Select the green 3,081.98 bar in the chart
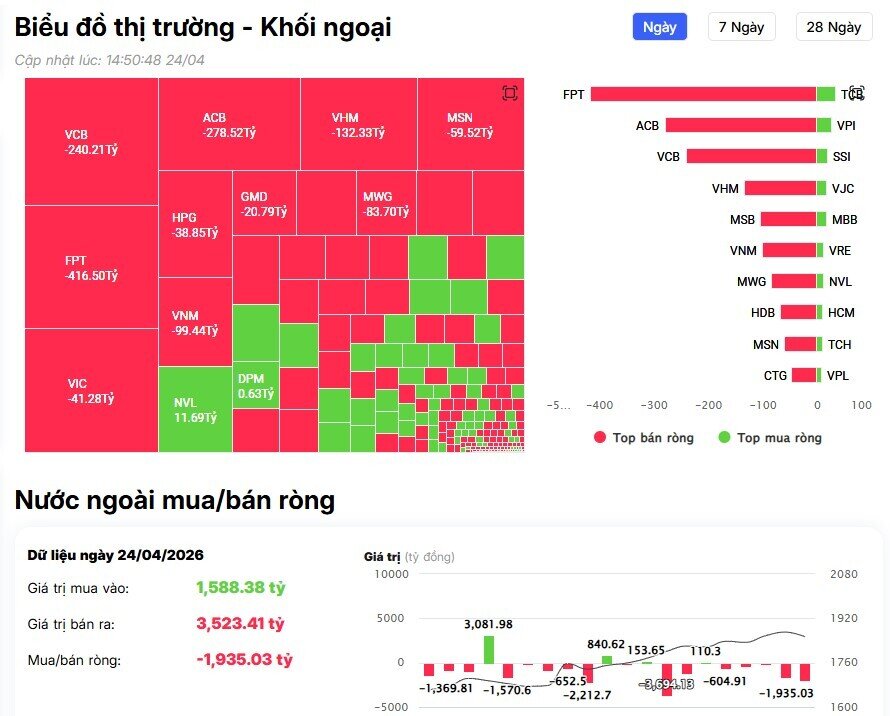Viewport: 890px width, 716px height. (487, 648)
